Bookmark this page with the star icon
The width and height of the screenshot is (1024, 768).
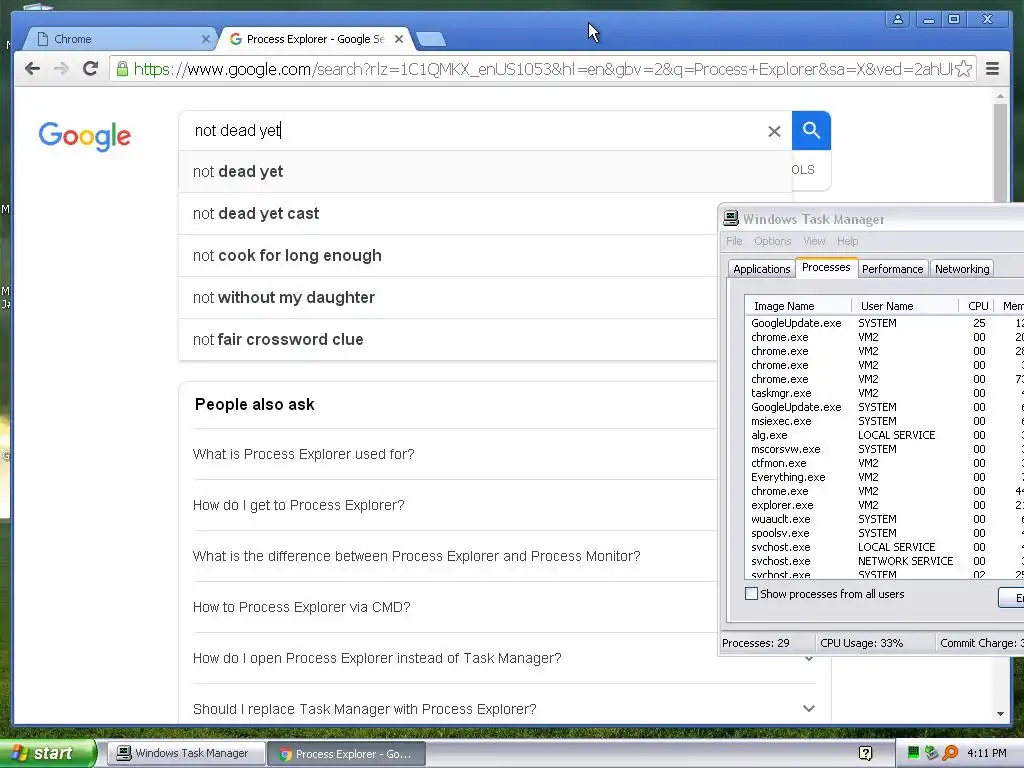coord(964,69)
